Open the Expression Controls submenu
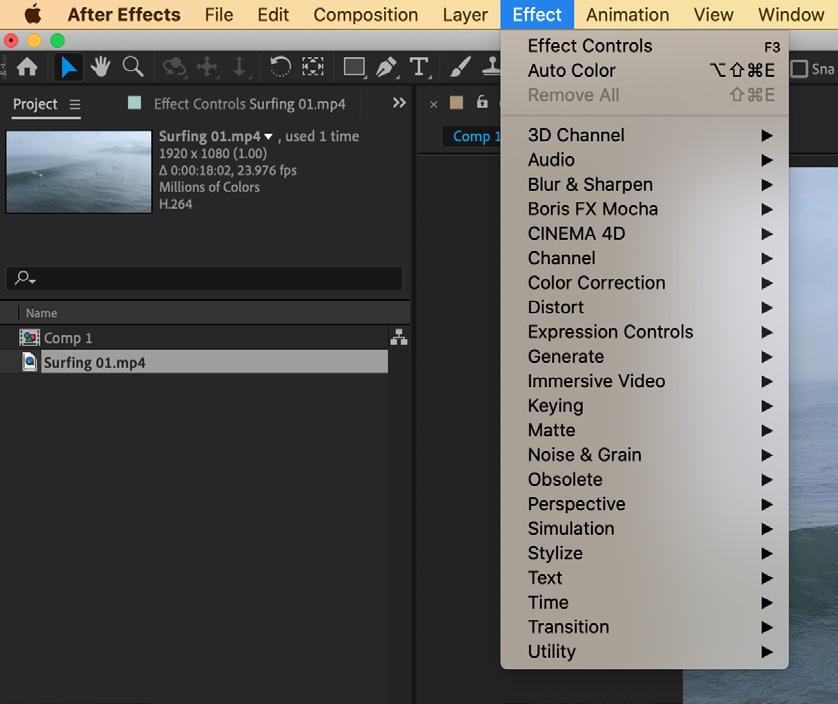The width and height of the screenshot is (838, 704). click(x=645, y=332)
